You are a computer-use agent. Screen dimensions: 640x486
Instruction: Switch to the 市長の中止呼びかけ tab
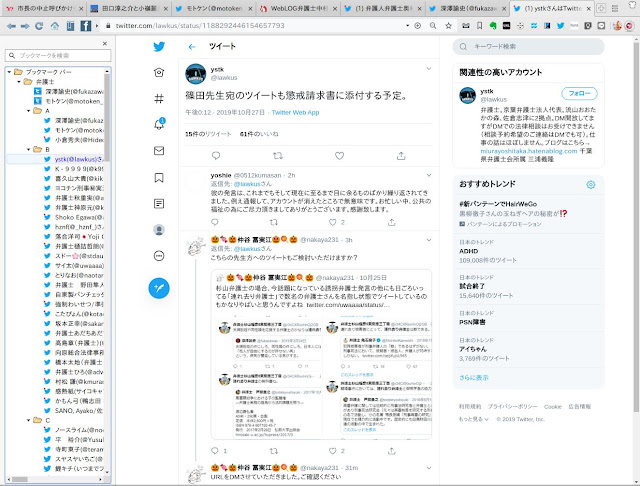point(45,9)
